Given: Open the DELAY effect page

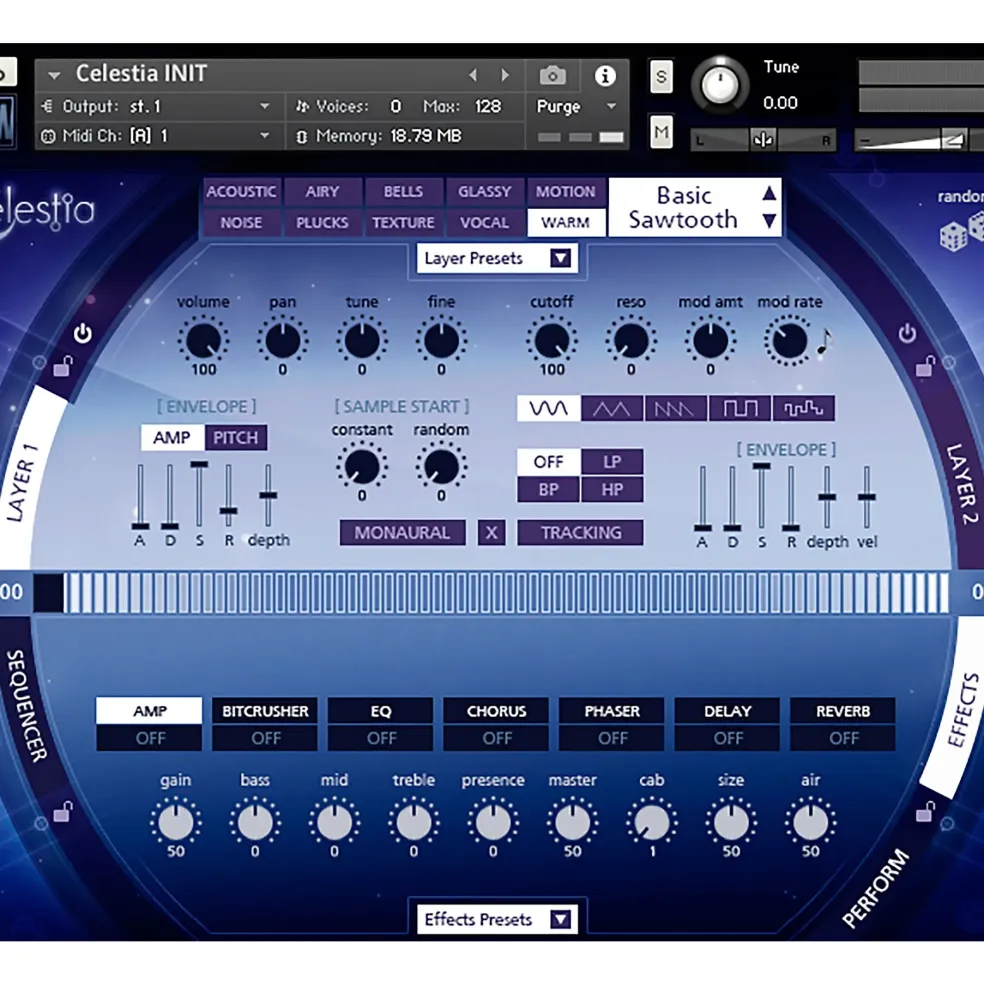Looking at the screenshot, I should pyautogui.click(x=727, y=710).
